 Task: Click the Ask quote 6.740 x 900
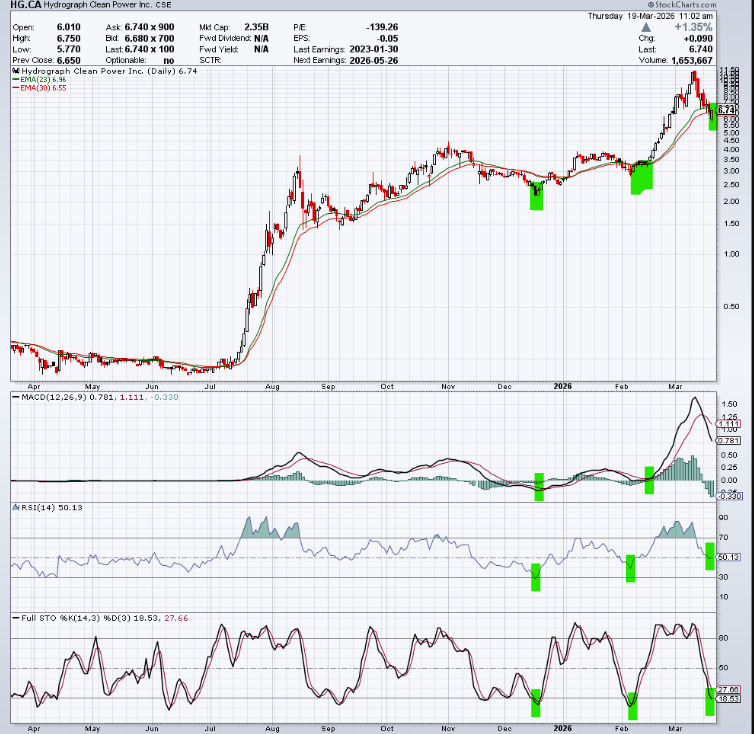pyautogui.click(x=150, y=27)
